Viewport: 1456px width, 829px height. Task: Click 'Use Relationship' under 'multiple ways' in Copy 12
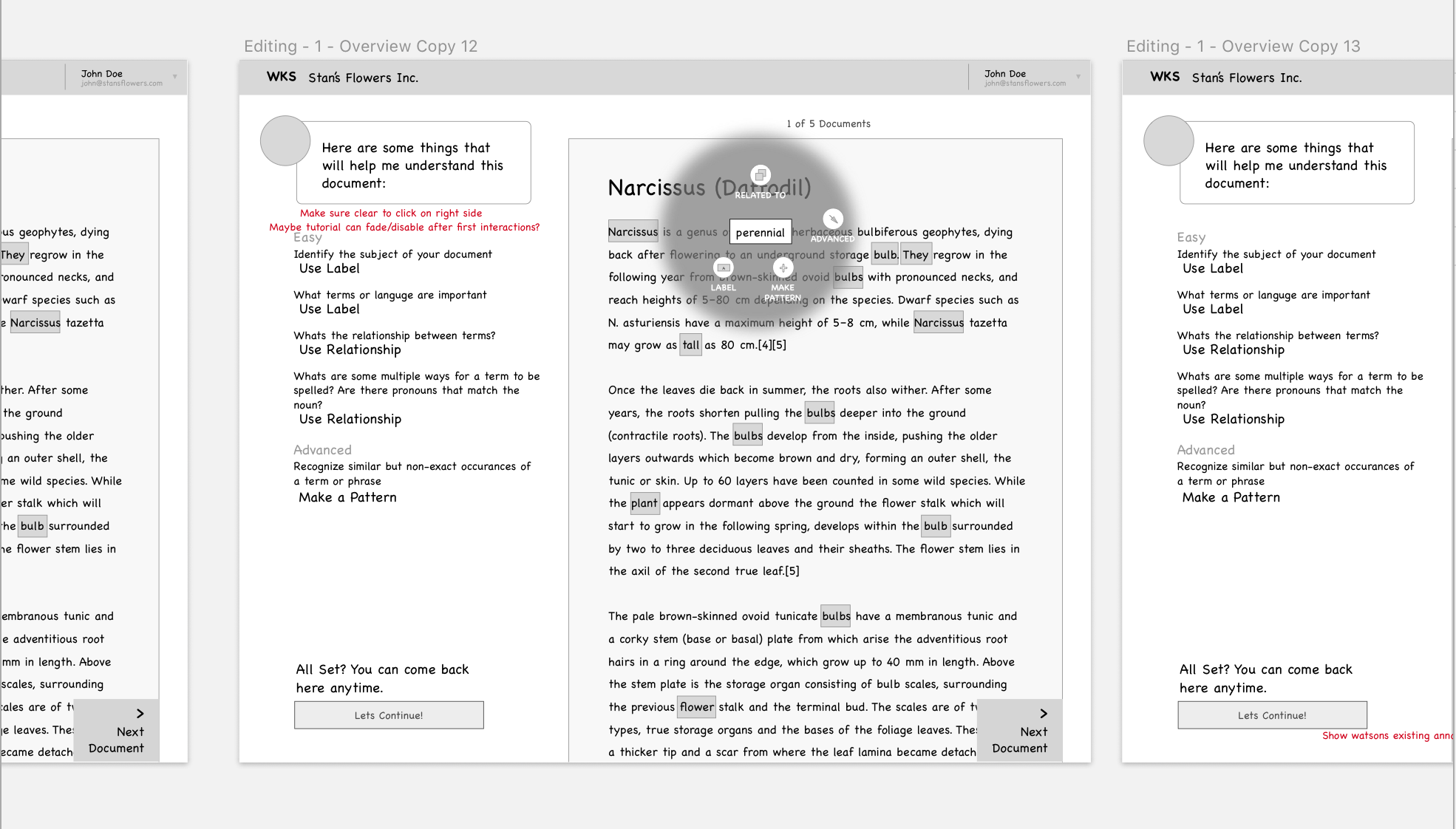pyautogui.click(x=350, y=419)
